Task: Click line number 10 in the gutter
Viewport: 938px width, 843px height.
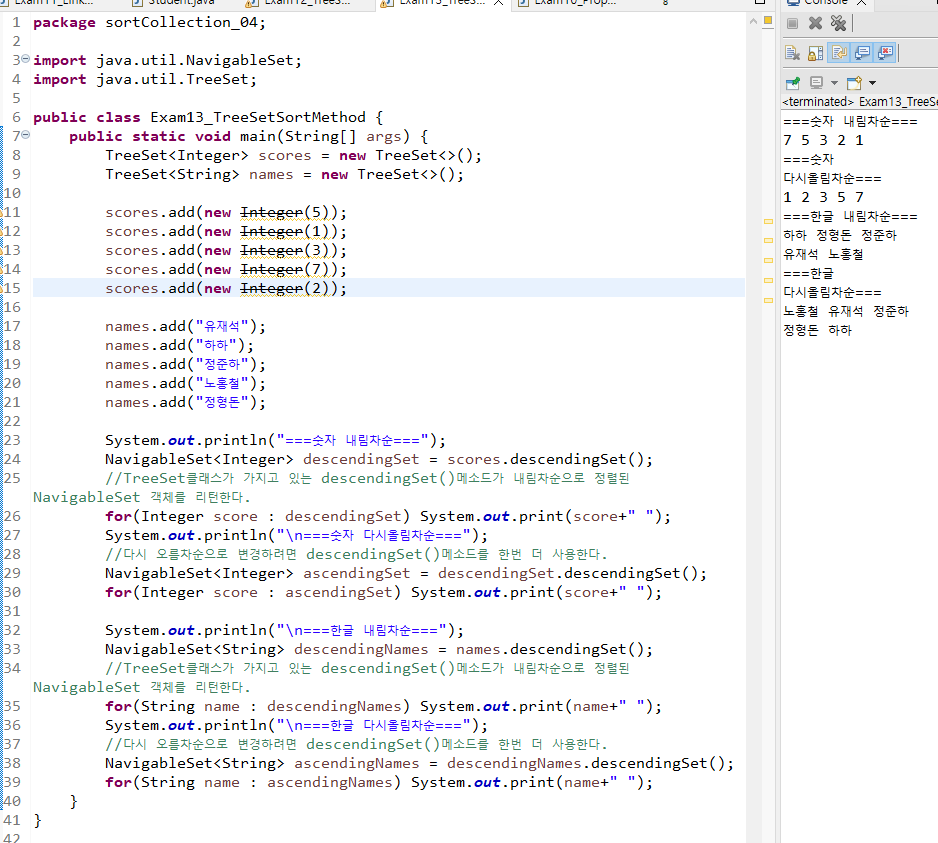Action: 12,193
